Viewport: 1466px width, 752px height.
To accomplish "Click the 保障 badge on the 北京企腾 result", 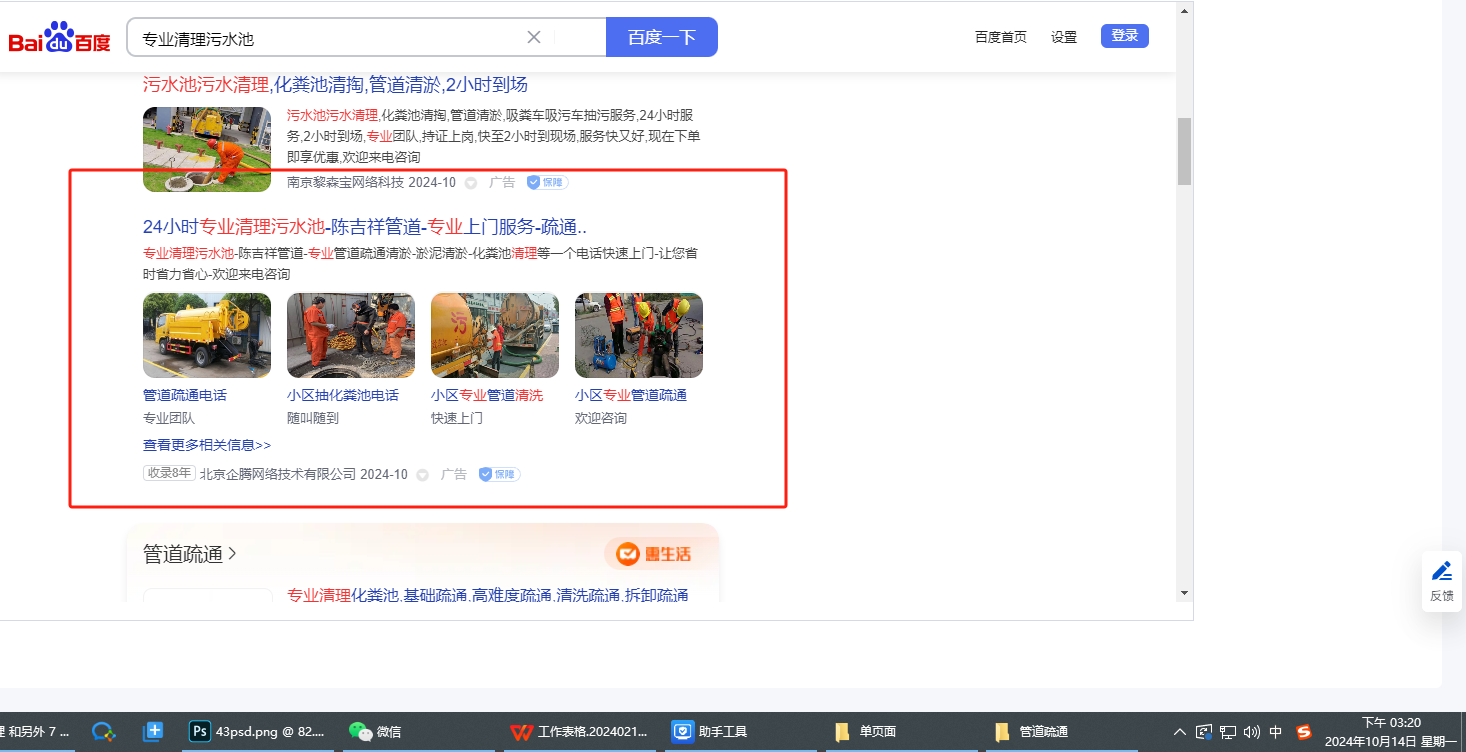I will coord(499,474).
